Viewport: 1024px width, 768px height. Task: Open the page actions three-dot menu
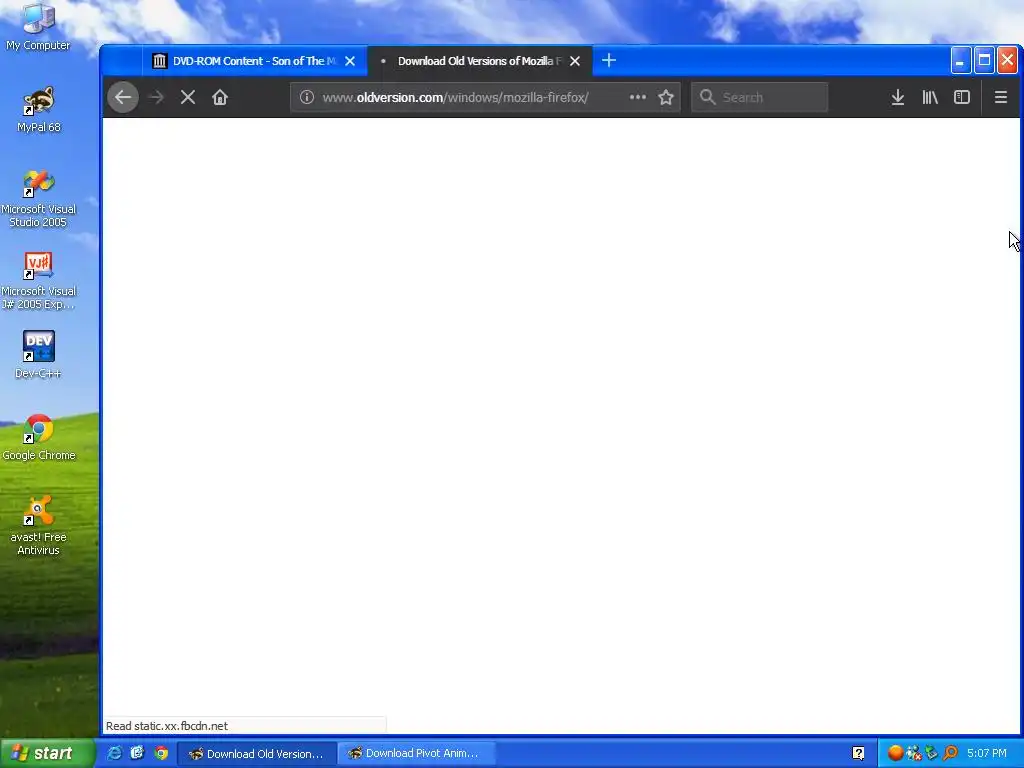[x=637, y=97]
